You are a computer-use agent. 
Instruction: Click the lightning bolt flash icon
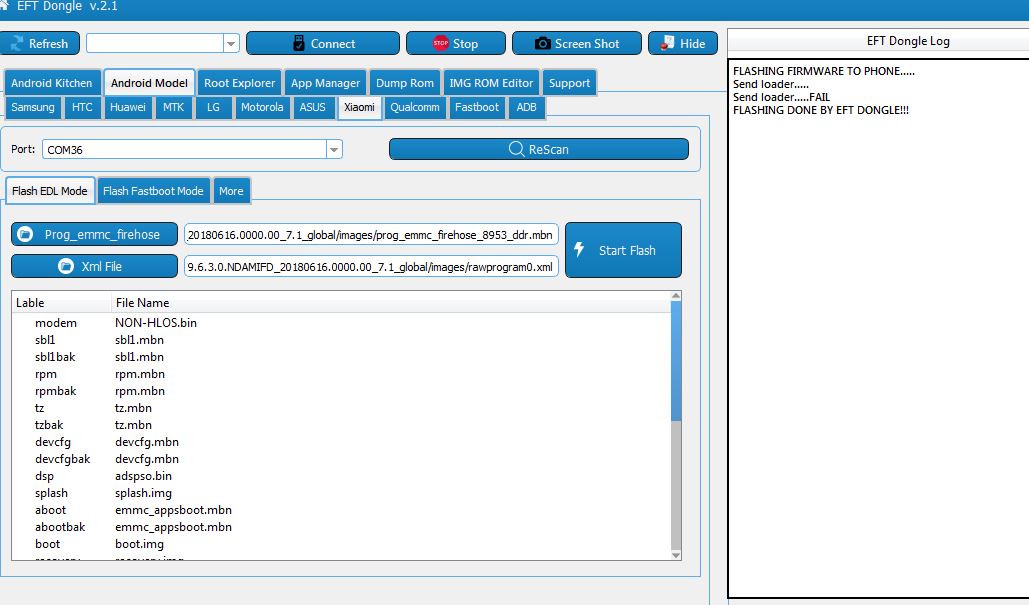(x=579, y=249)
